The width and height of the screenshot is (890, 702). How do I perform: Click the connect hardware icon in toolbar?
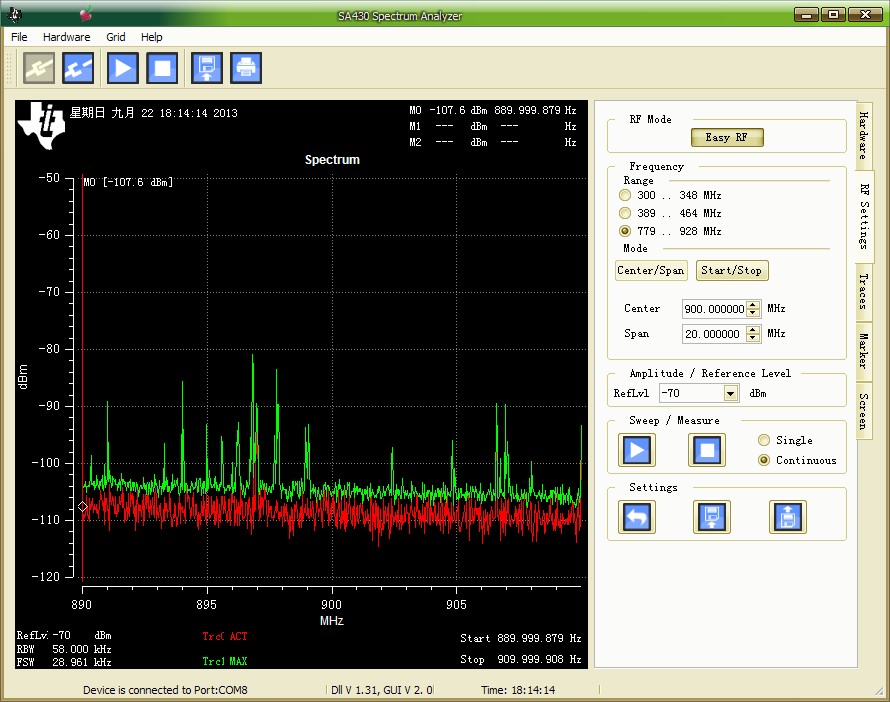pyautogui.click(x=39, y=68)
